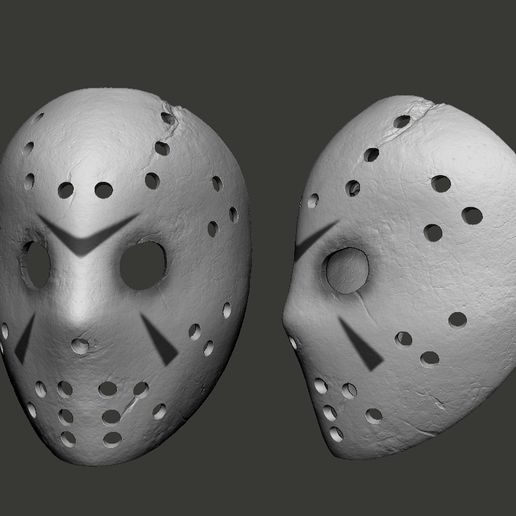
Task: Select the side-profile hockey mask model
Action: point(399,278)
